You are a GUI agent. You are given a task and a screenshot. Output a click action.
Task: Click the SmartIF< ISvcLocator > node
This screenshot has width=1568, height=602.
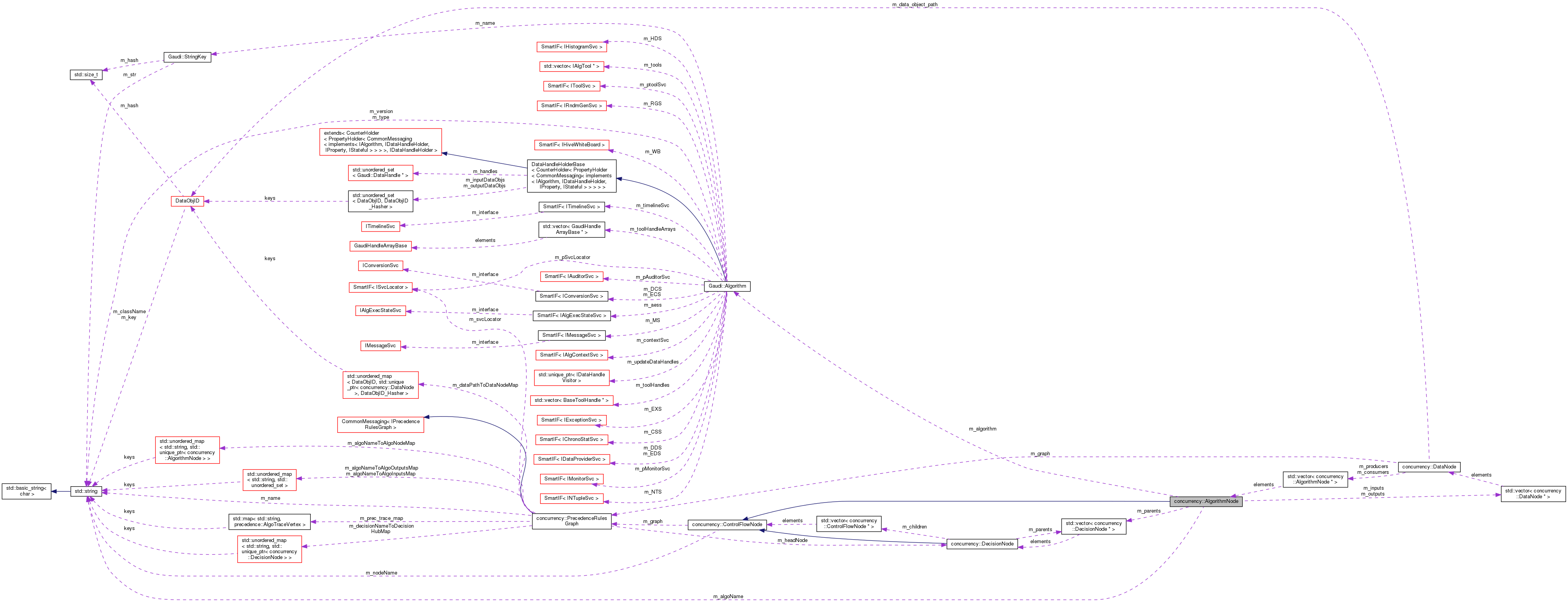[x=381, y=288]
